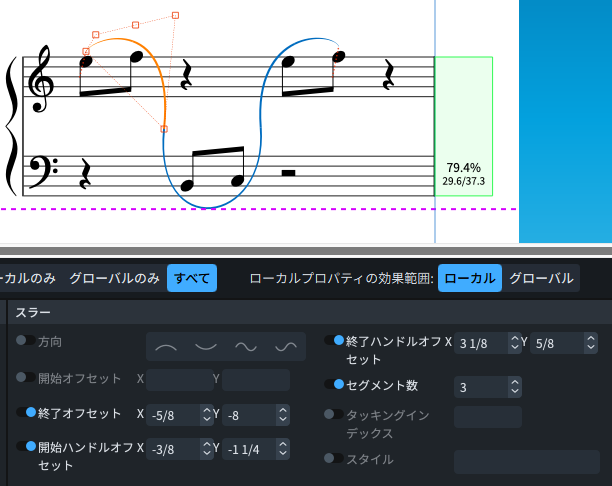612x486 pixels.
Task: Switch to グローバルのみ filter
Action: pyautogui.click(x=114, y=278)
